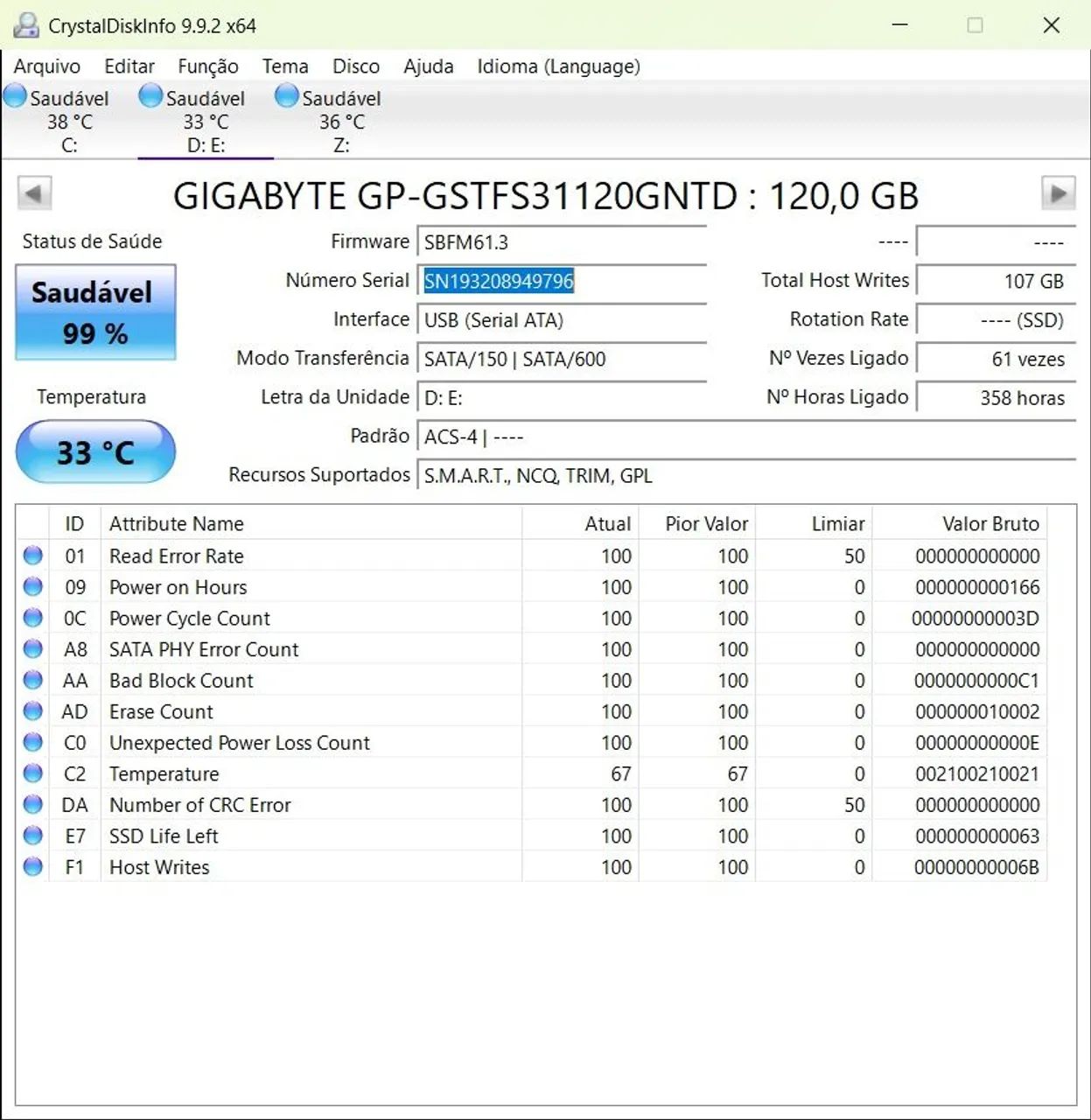Click the Saudável 99 % health status button
The image size is (1091, 1120).
pyautogui.click(x=95, y=312)
